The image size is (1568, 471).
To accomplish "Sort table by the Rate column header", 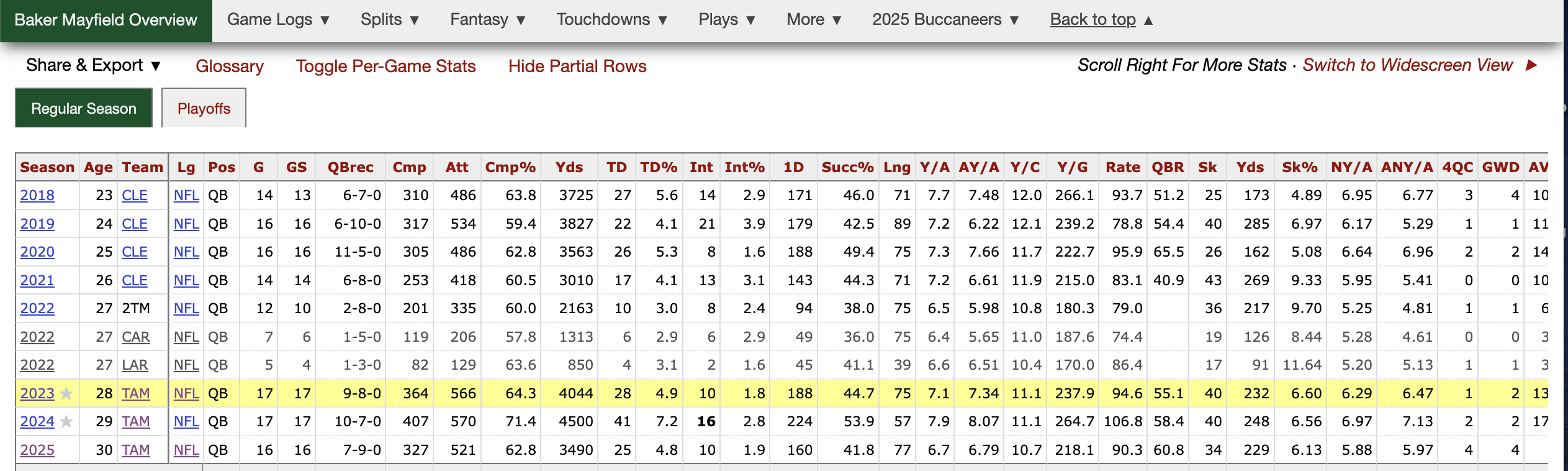I will [1122, 167].
